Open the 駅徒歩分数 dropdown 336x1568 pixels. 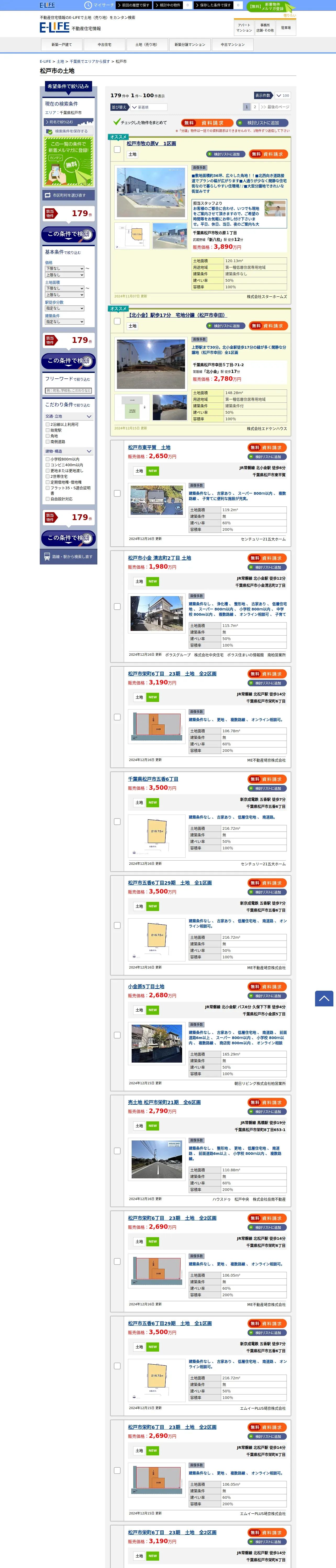click(x=64, y=309)
